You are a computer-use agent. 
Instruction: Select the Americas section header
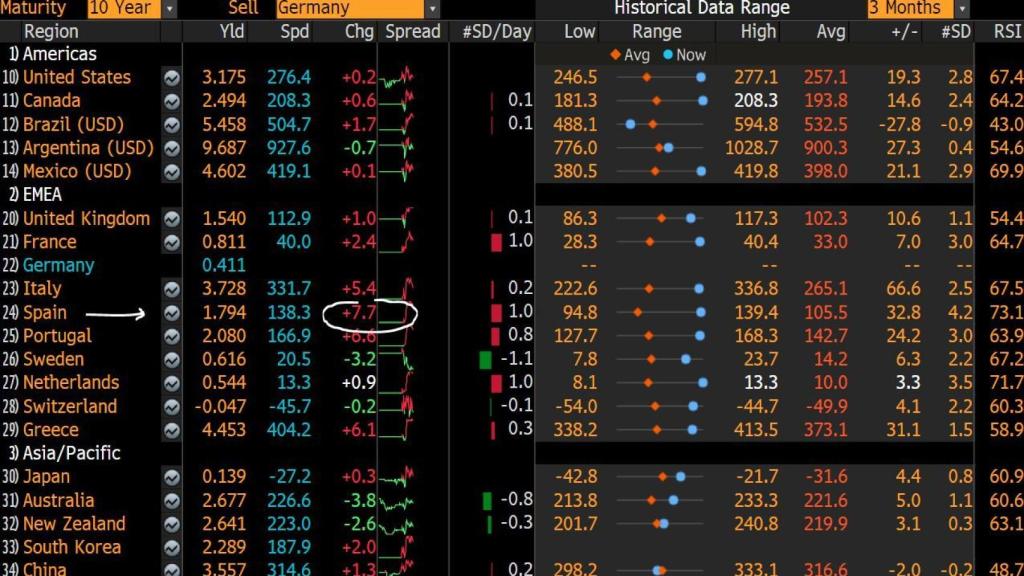tap(59, 54)
